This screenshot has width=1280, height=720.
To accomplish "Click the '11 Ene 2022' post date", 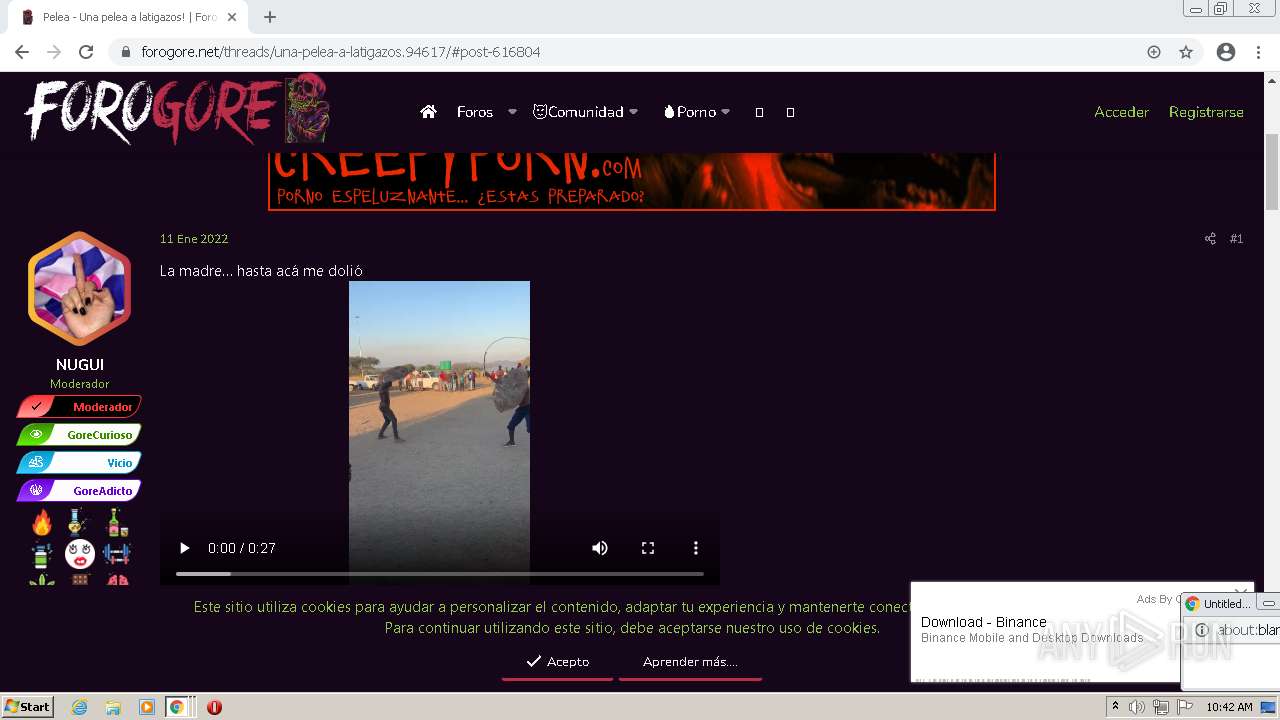I will pos(194,239).
